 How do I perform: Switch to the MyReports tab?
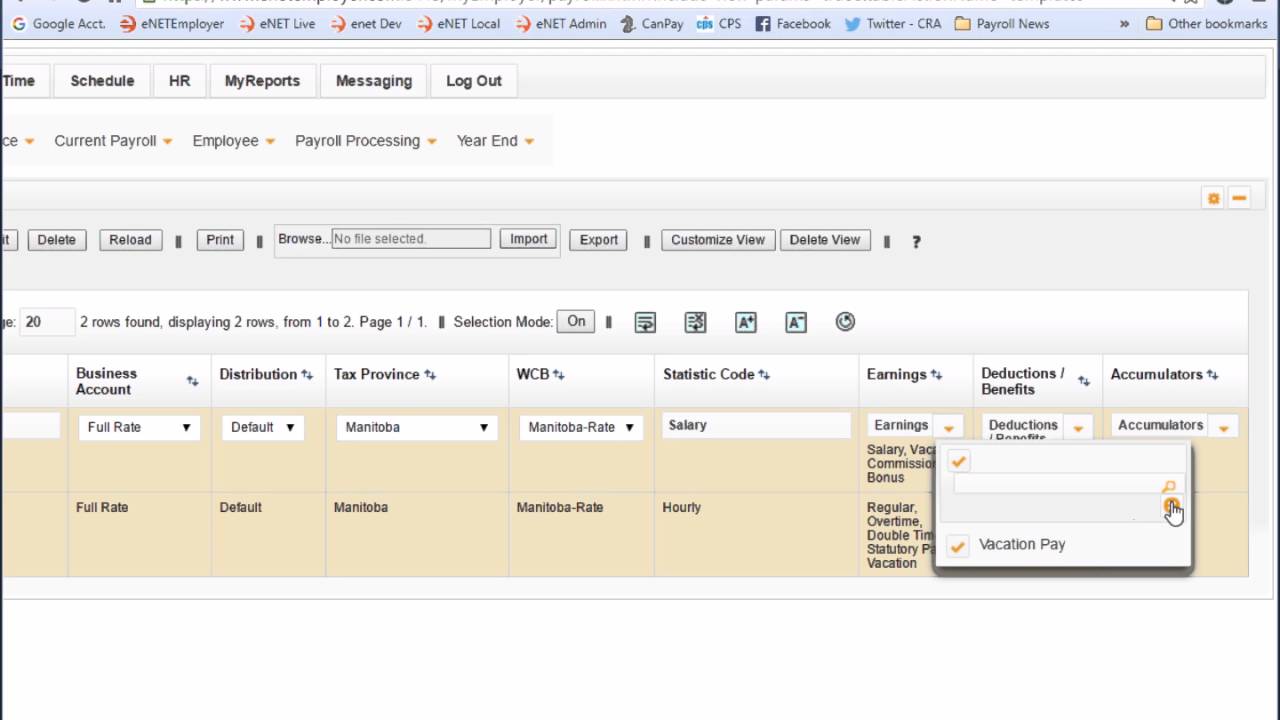pos(262,81)
